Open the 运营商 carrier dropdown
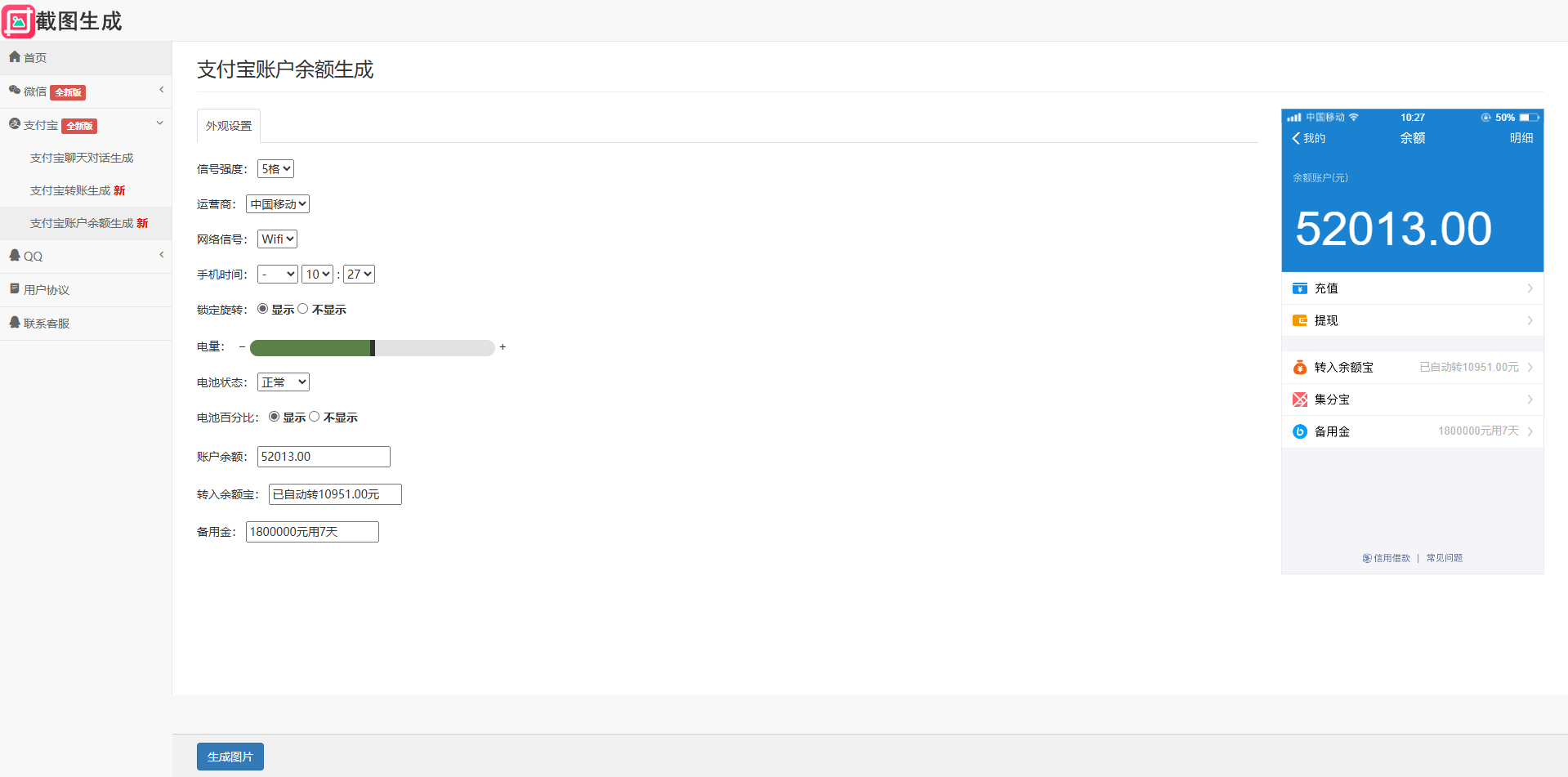1568x777 pixels. tap(278, 204)
